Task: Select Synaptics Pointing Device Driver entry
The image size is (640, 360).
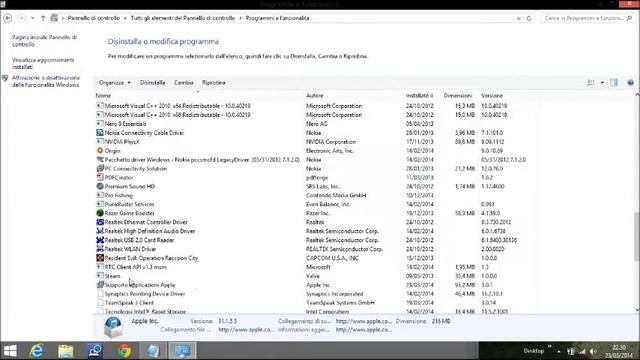Action: click(x=145, y=294)
